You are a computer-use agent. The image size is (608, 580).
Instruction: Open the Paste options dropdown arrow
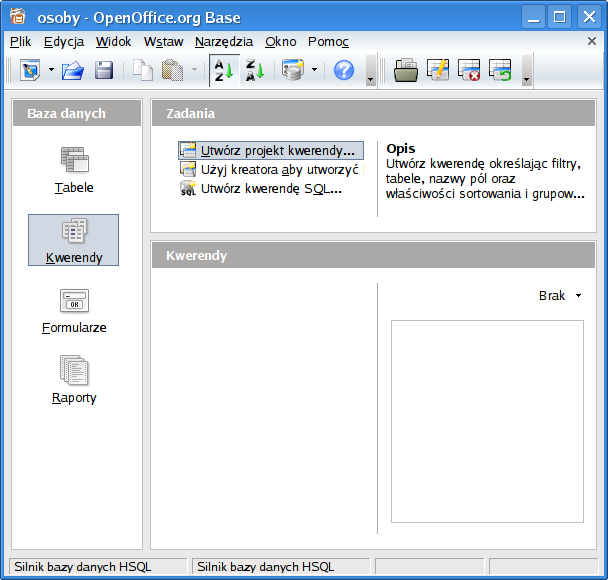[195, 70]
